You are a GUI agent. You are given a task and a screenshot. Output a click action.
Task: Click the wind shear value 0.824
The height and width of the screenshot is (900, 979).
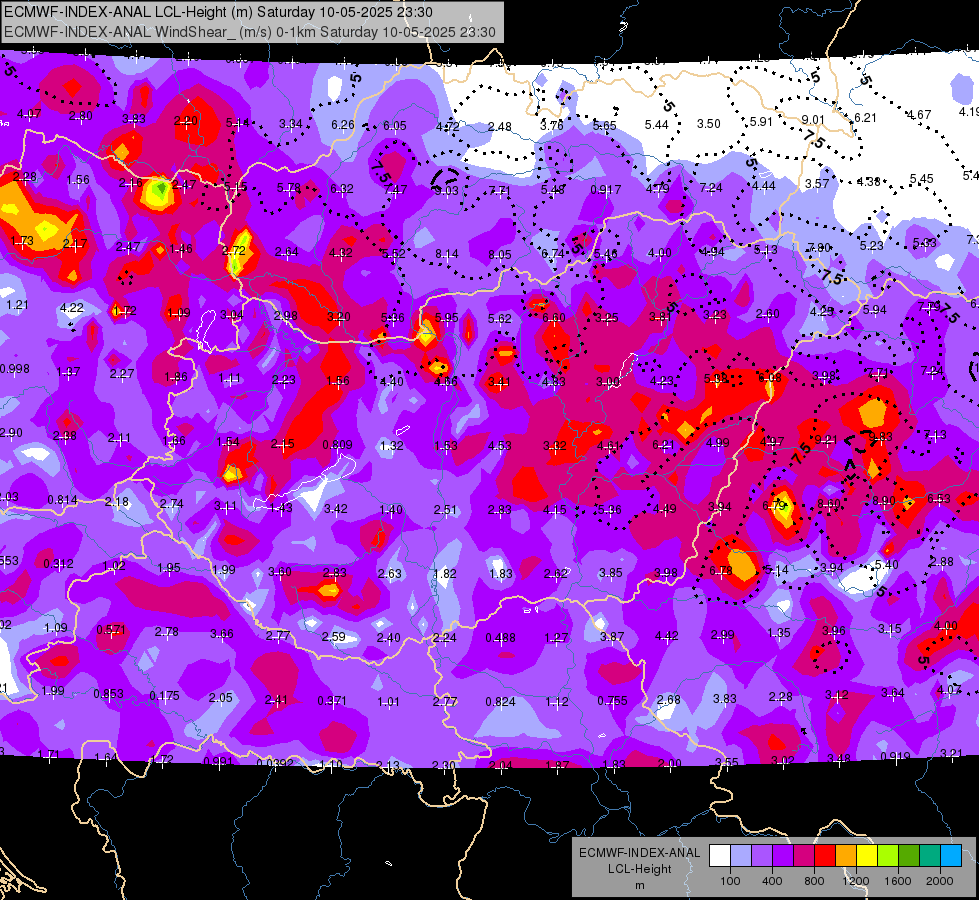click(501, 701)
